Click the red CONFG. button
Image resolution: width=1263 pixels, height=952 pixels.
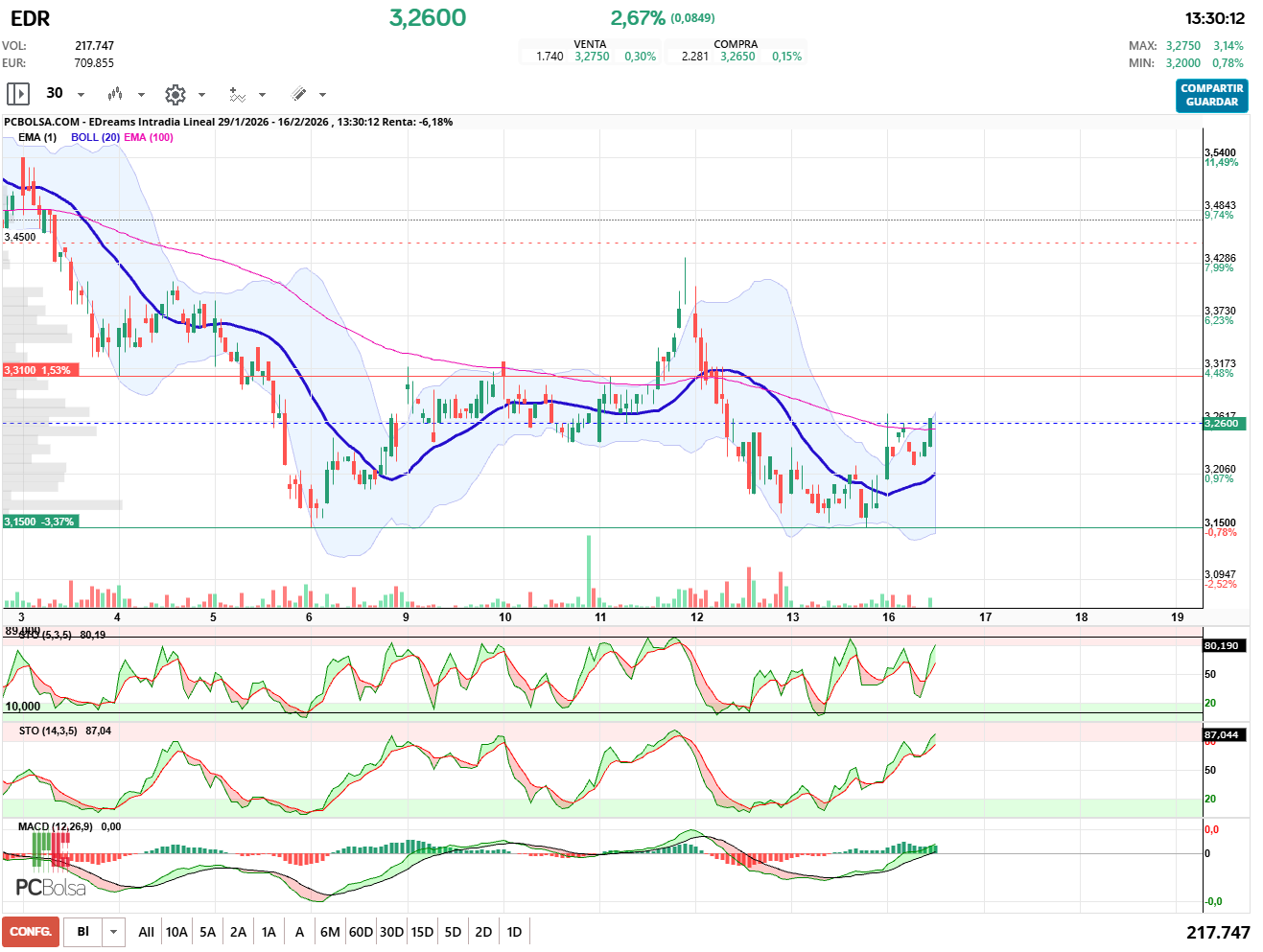pyautogui.click(x=31, y=932)
